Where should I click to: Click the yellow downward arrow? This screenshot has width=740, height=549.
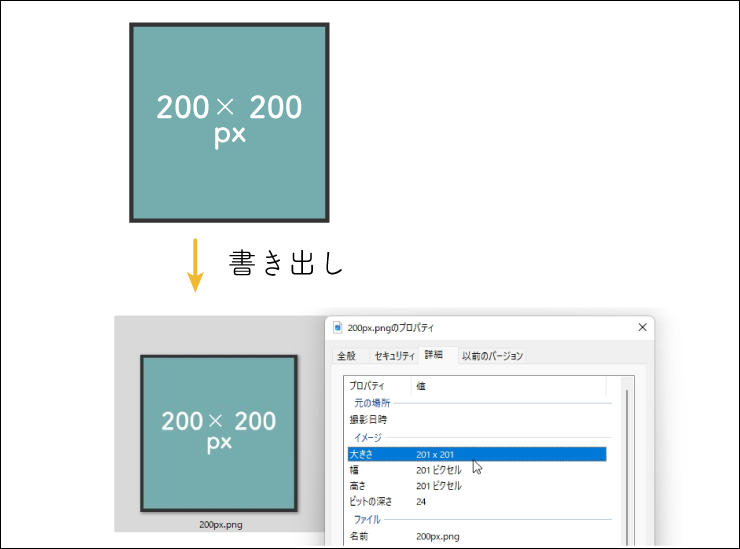pos(196,264)
